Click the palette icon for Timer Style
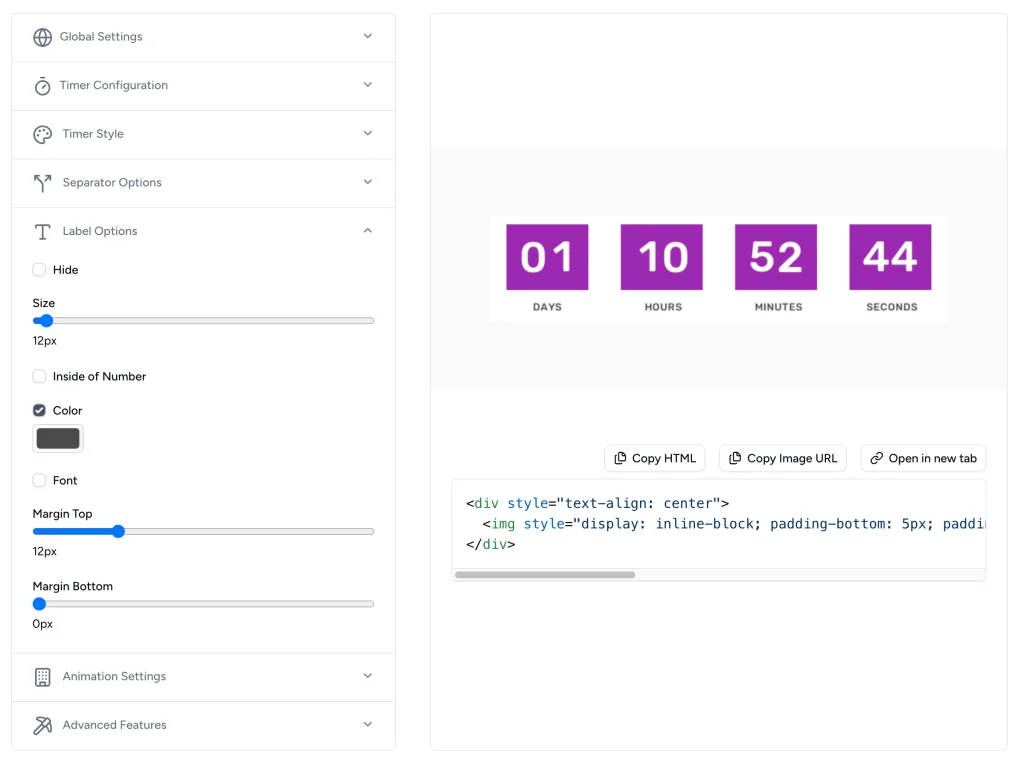1024x760 pixels. (42, 134)
